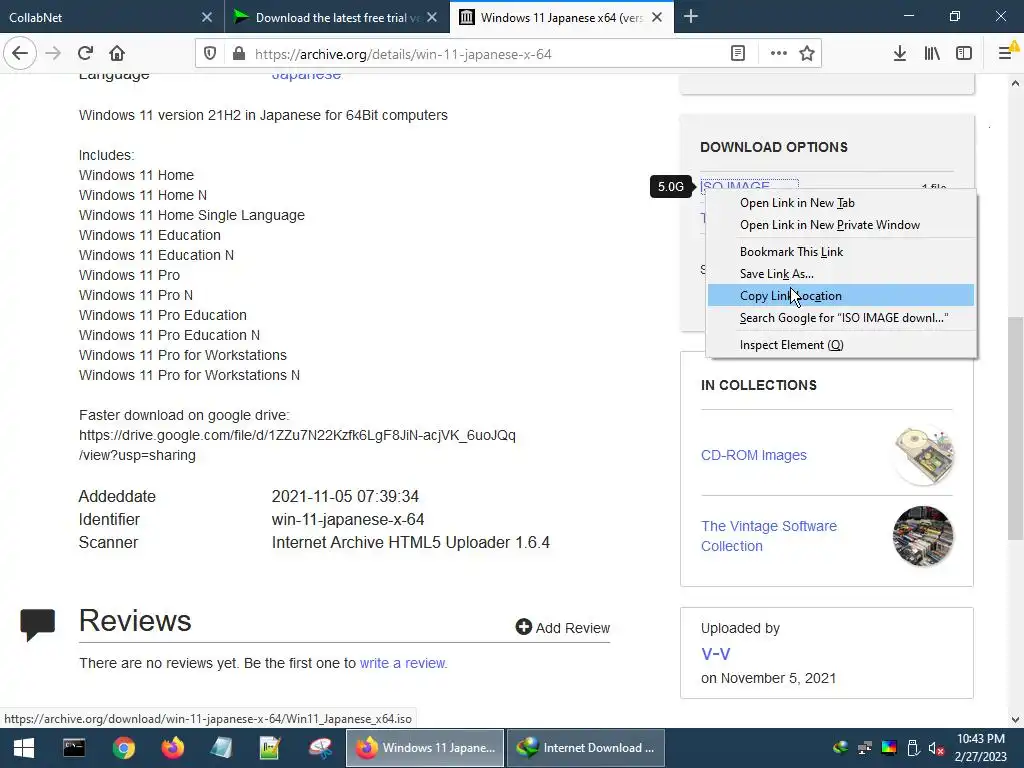Click the identifier win-11-japanese-x-64 text
1024x768 pixels.
coord(348,519)
